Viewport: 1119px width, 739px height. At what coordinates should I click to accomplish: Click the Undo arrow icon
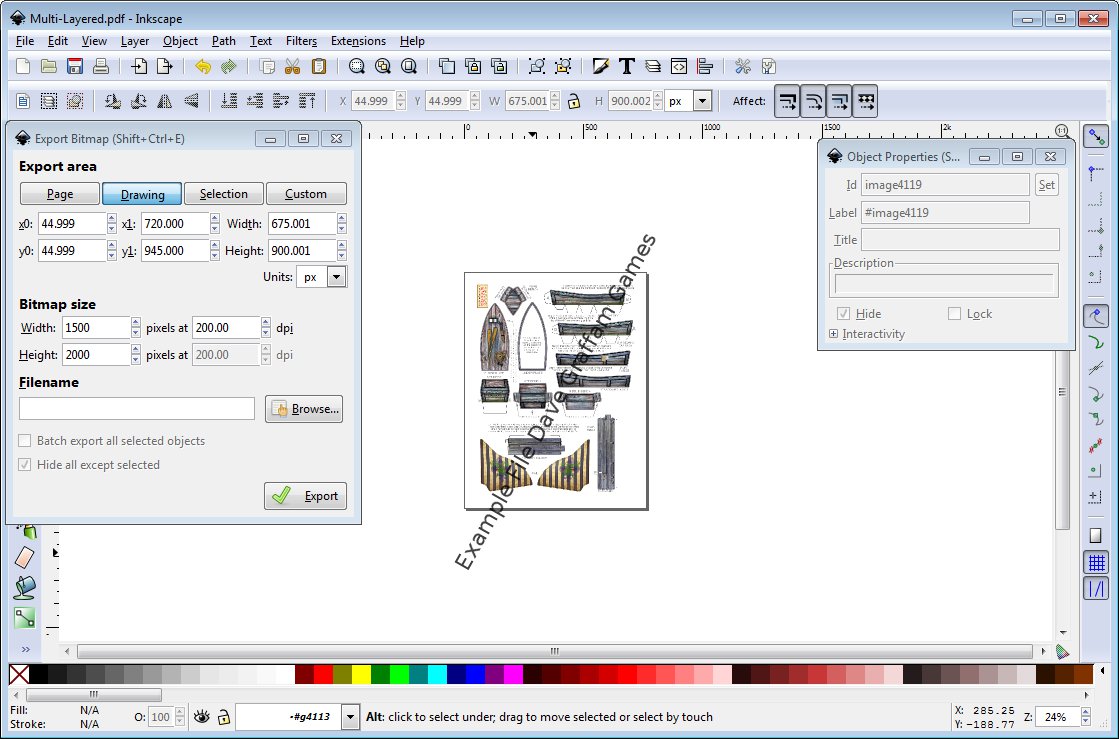pyautogui.click(x=203, y=67)
